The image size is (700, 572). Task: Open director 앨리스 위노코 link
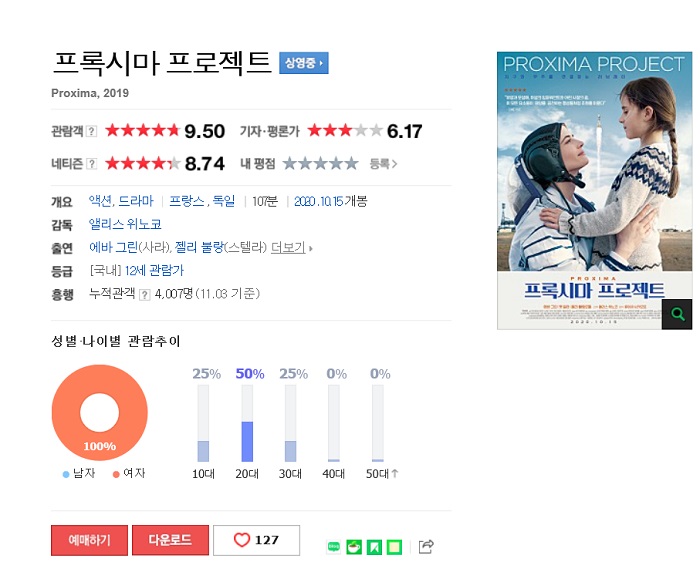pos(125,224)
